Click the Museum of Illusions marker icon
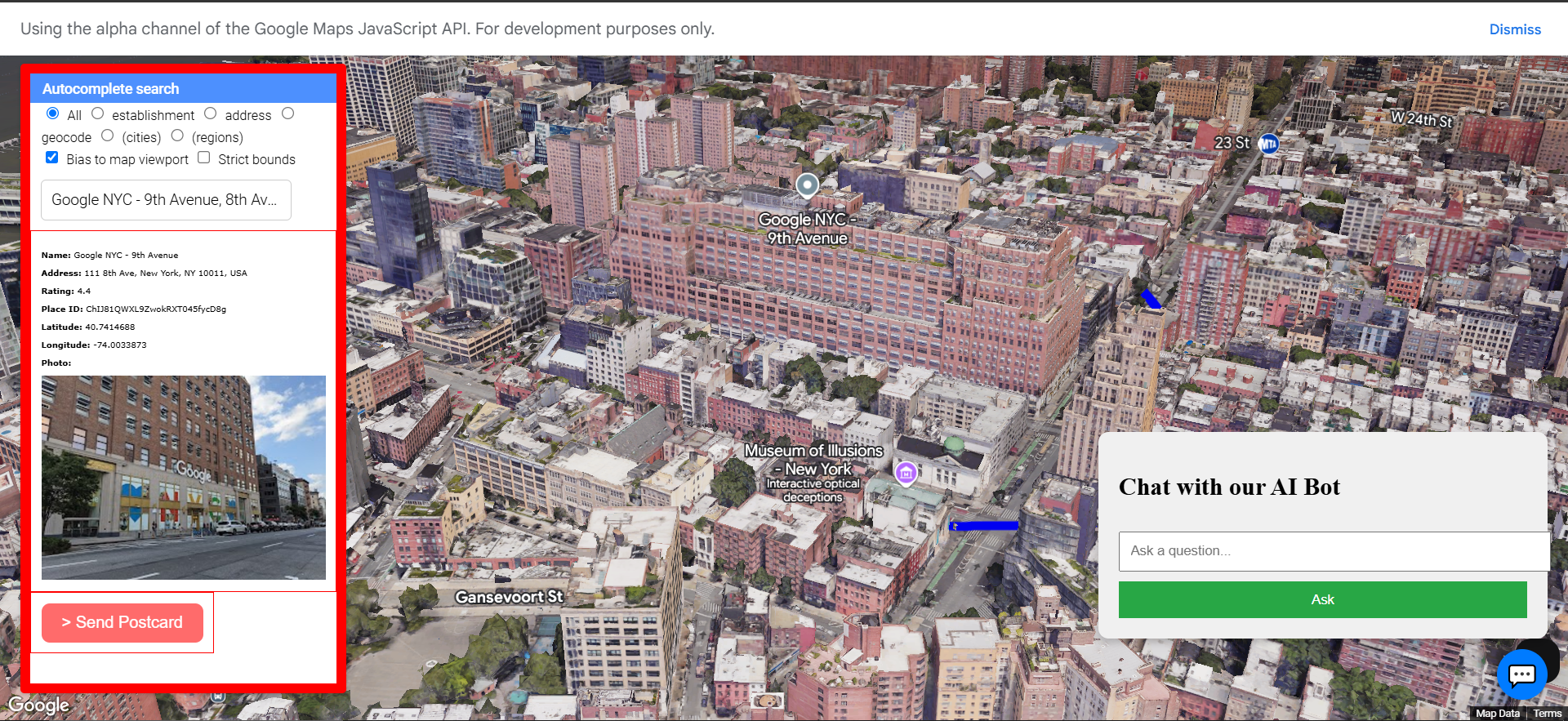Viewport: 1568px width, 721px height. click(x=906, y=473)
